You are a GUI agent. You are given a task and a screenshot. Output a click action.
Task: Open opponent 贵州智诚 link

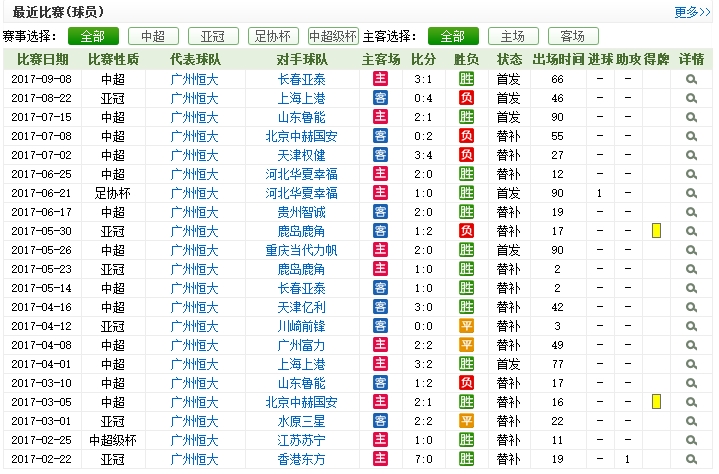pyautogui.click(x=302, y=212)
